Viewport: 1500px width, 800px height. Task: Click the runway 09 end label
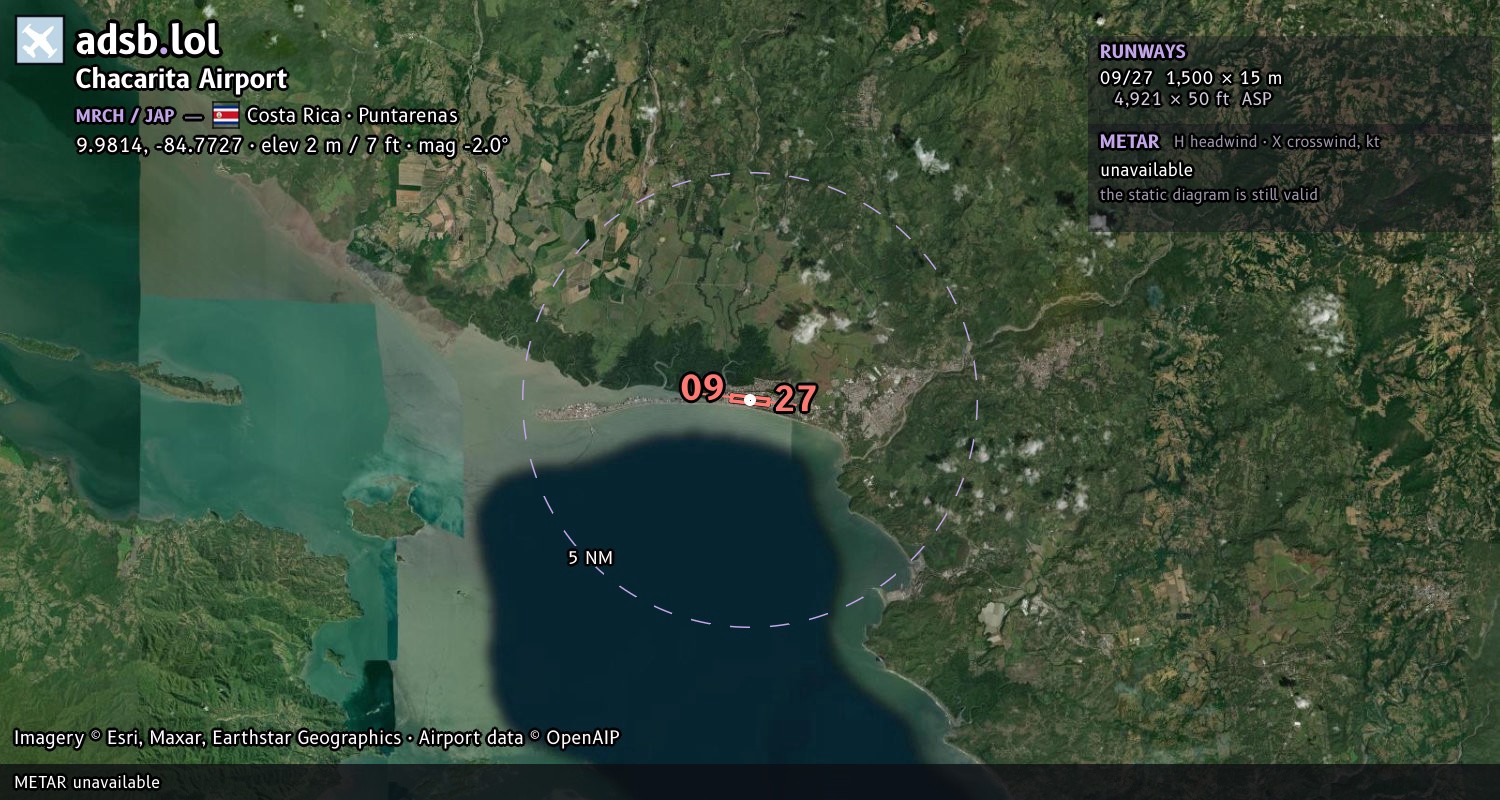(702, 388)
